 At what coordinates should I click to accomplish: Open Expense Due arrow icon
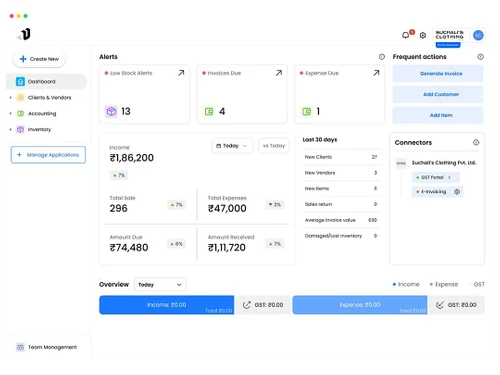point(376,73)
